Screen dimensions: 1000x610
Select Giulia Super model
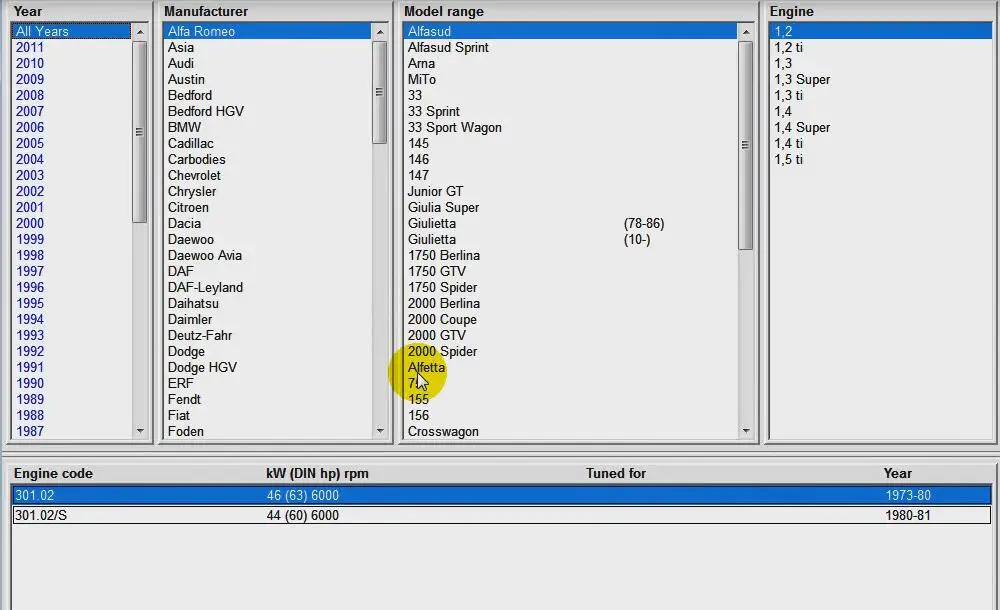pos(443,207)
